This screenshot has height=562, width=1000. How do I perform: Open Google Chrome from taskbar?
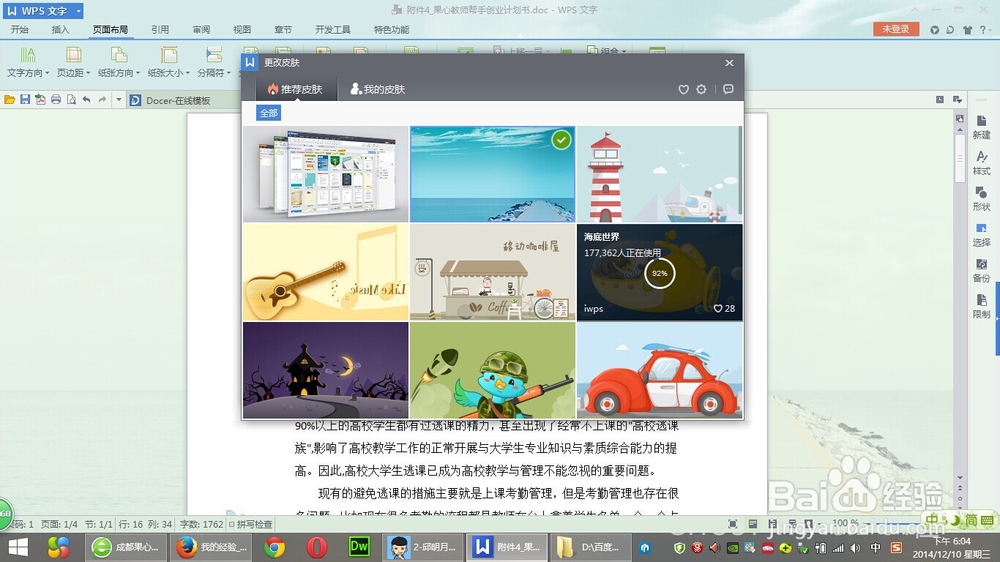pos(275,547)
